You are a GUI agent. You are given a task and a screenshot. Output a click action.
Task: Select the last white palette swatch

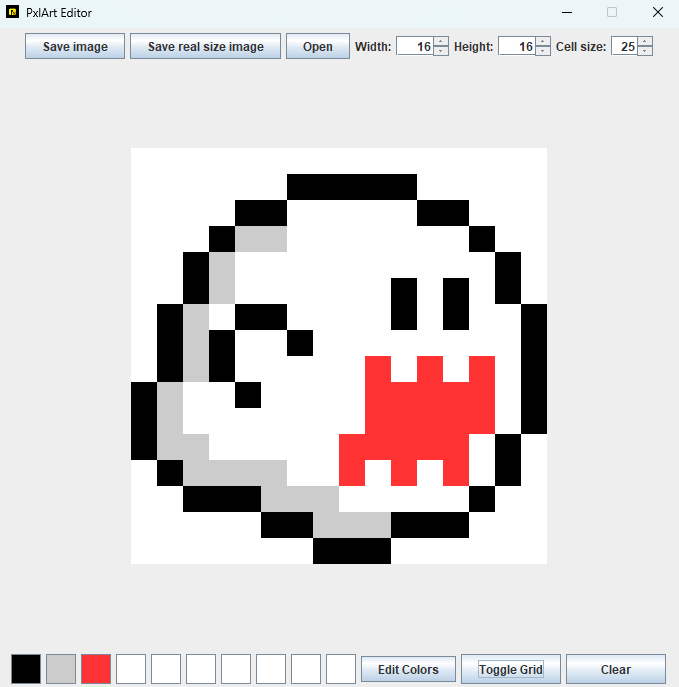click(341, 669)
